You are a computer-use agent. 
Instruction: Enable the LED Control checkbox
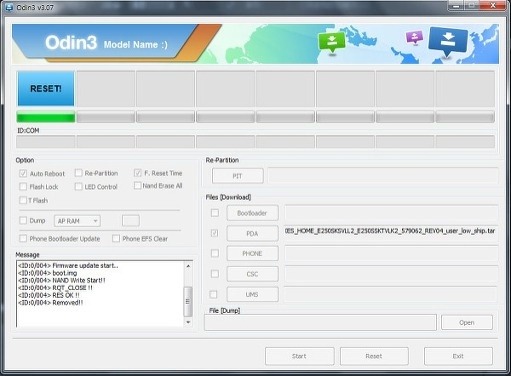(78, 187)
